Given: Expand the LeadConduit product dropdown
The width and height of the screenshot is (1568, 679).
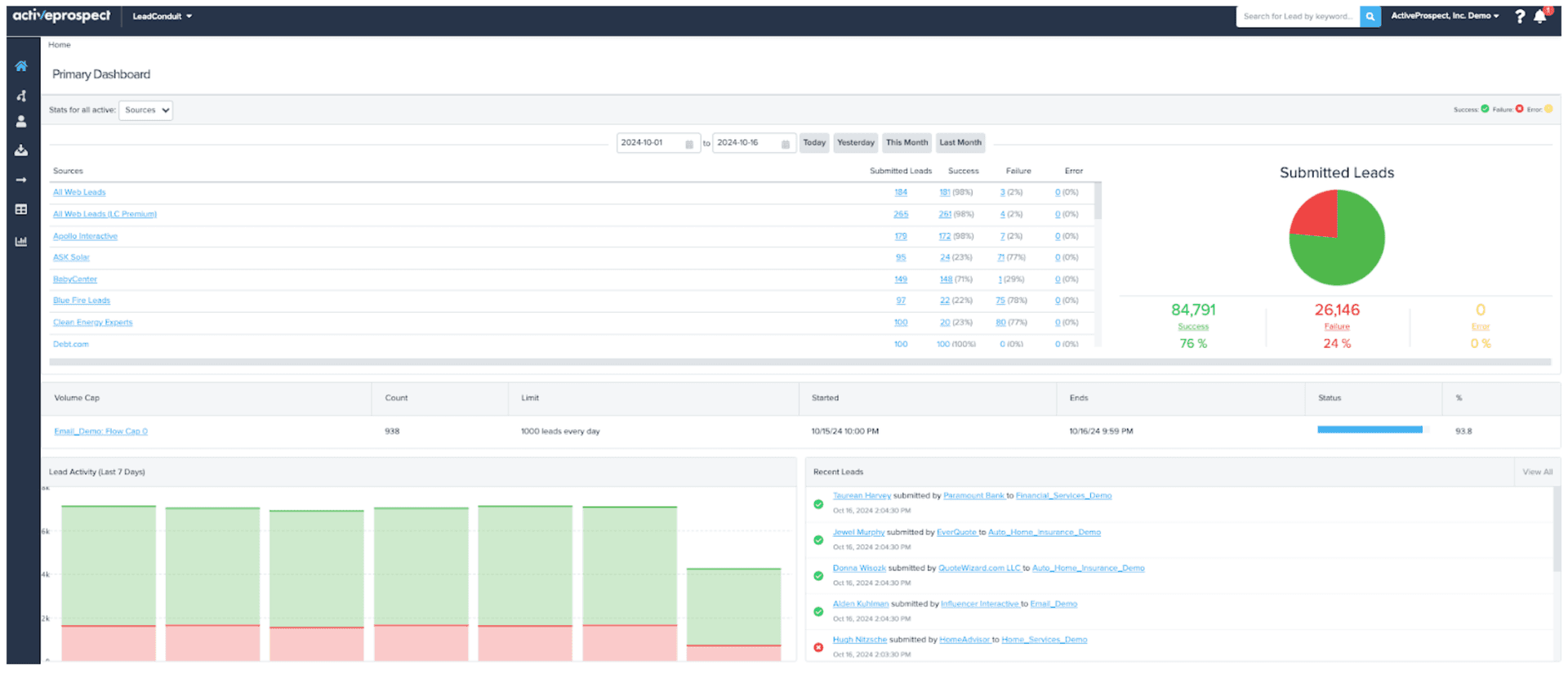Looking at the screenshot, I should (x=163, y=16).
